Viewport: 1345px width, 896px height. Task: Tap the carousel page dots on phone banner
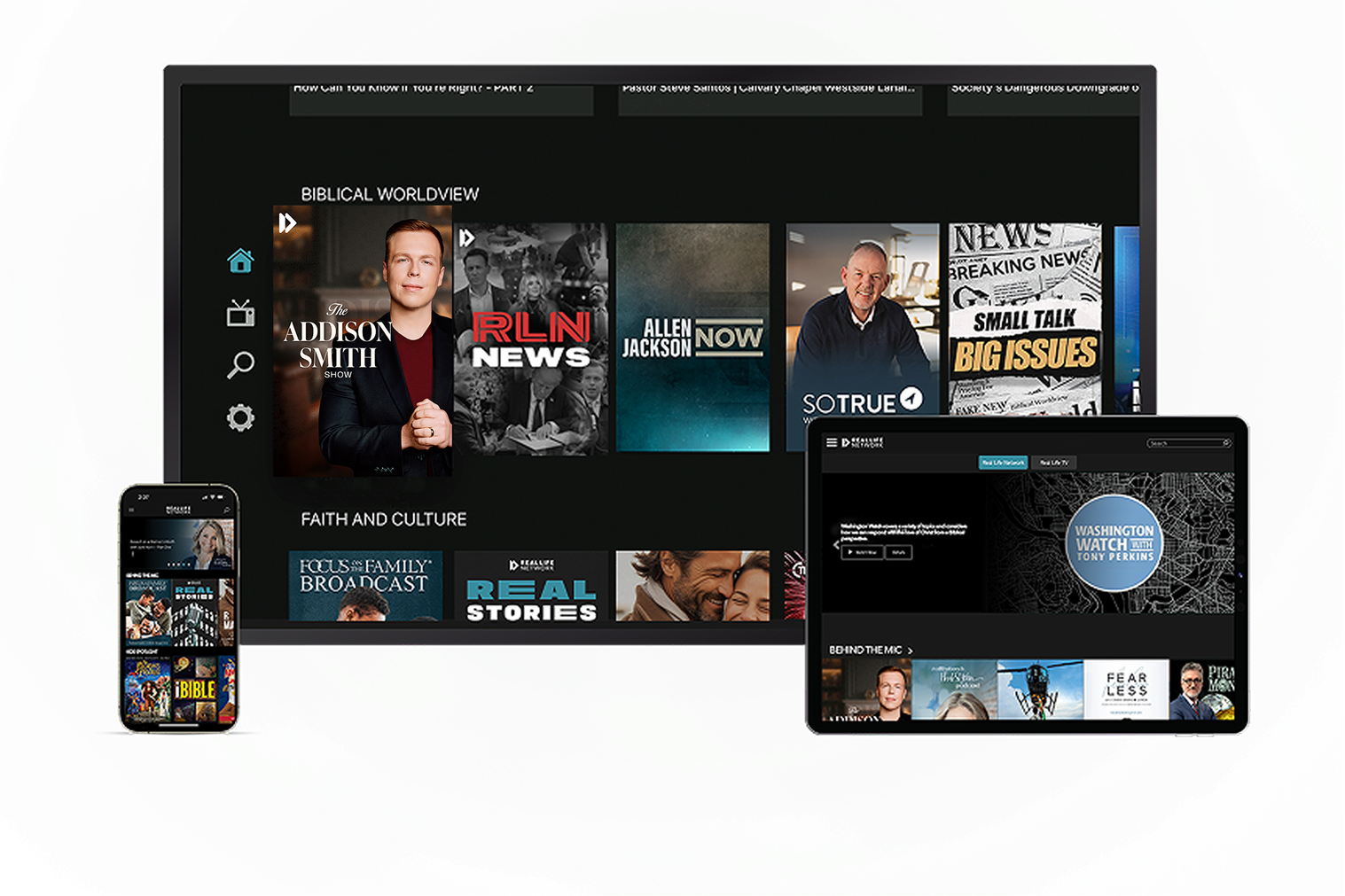178,564
